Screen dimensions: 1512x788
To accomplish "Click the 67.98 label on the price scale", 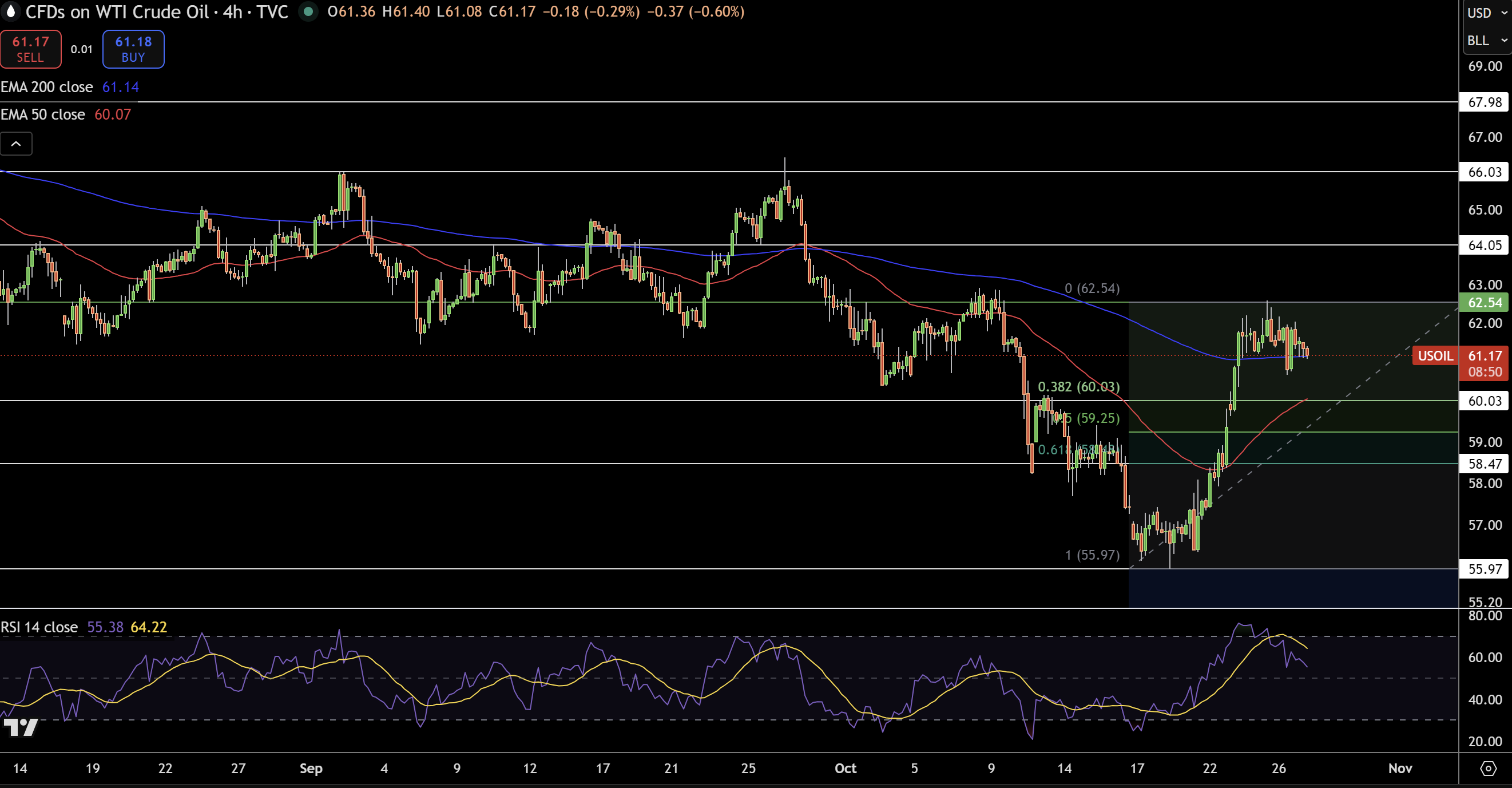I will [x=1486, y=102].
